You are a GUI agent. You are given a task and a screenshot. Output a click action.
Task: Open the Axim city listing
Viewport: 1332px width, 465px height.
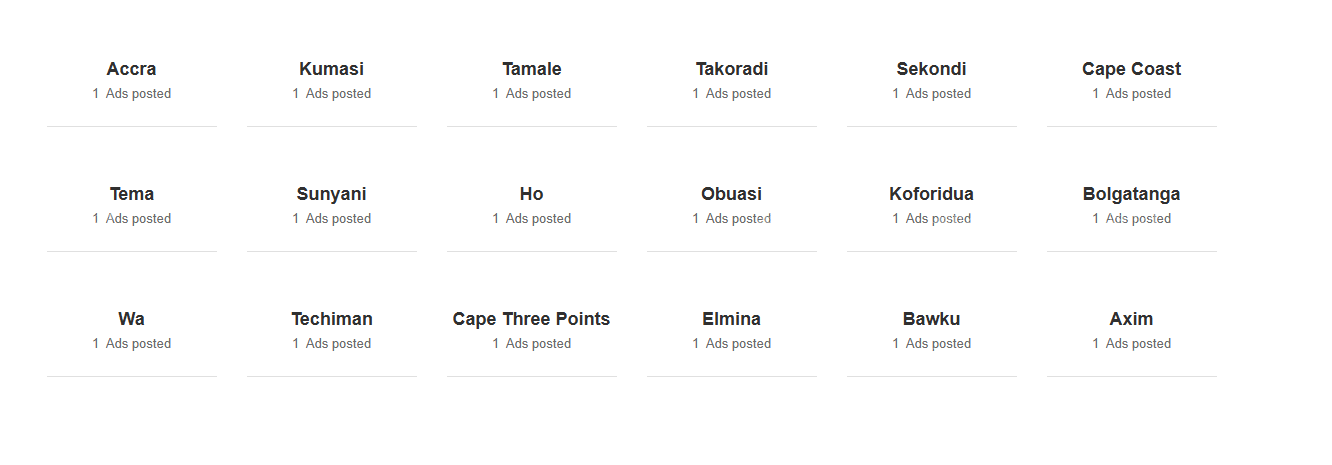1131,319
